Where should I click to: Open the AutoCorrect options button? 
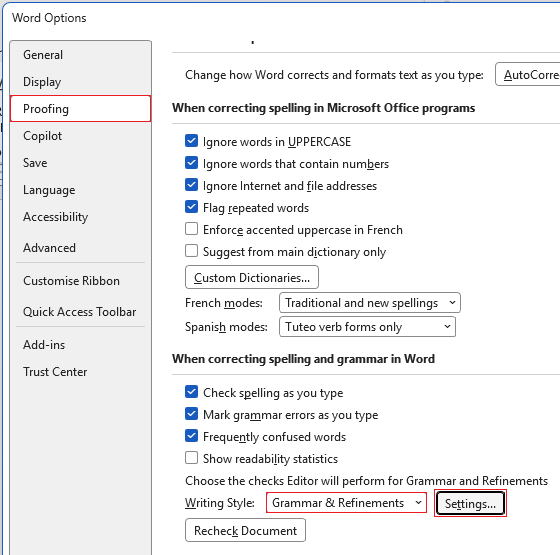(528, 74)
